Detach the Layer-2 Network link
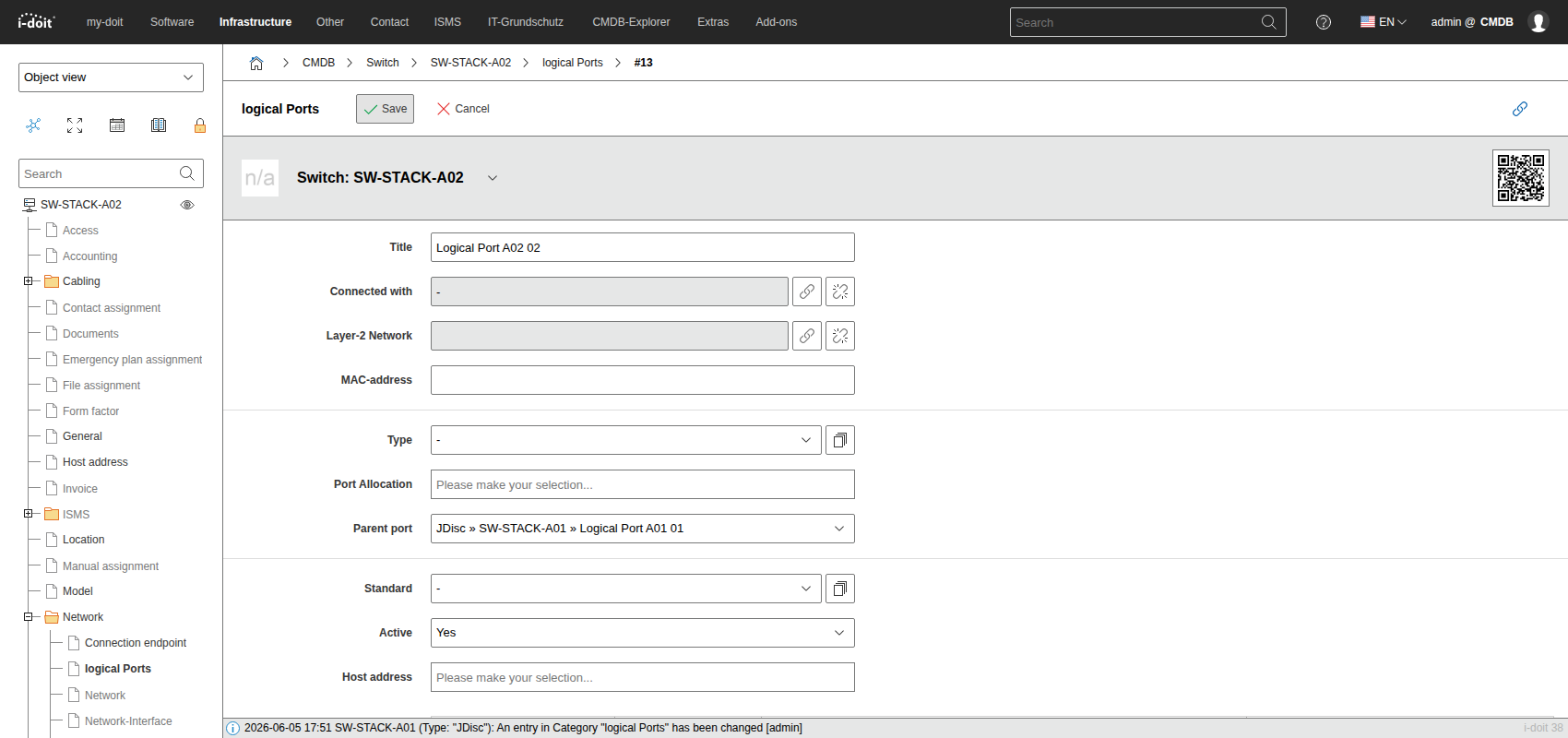Viewport: 1568px width, 738px height. (840, 336)
